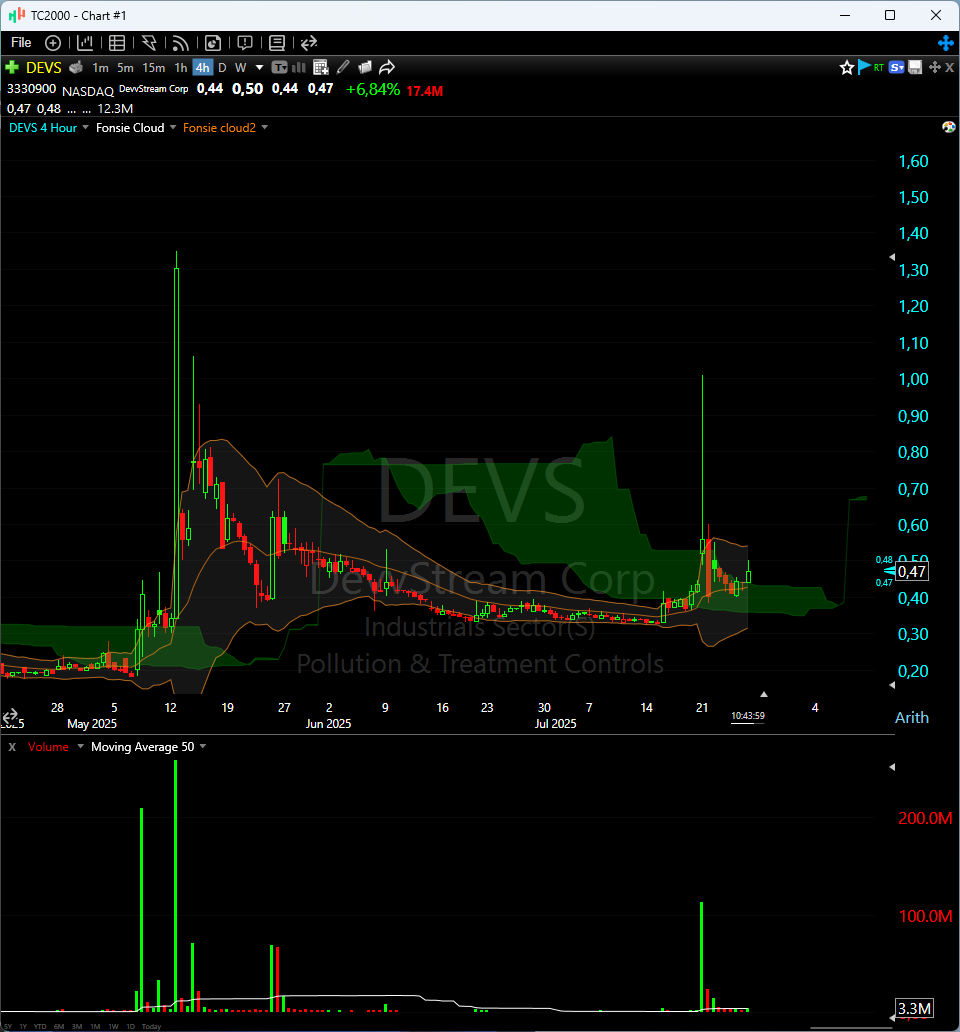Click the Fonsie cloud2 indicator label

[x=219, y=128]
